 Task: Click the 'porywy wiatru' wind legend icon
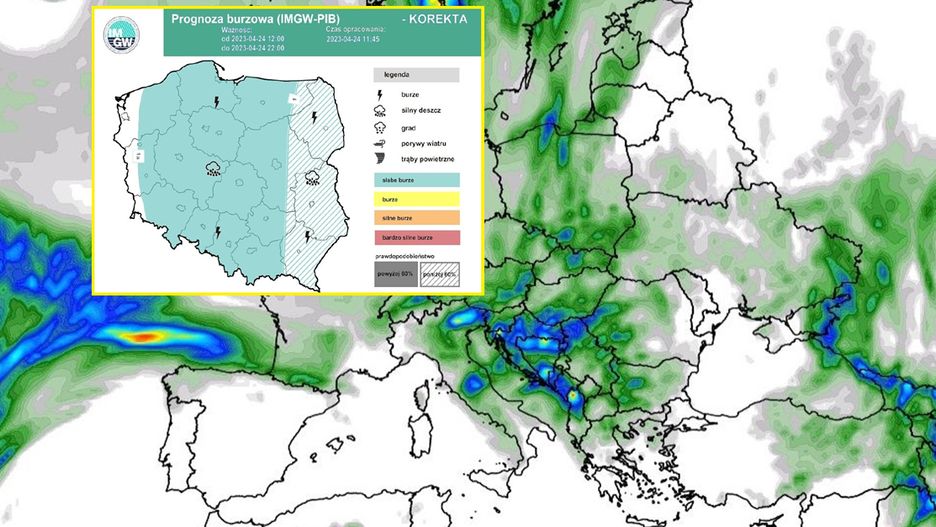tap(379, 144)
